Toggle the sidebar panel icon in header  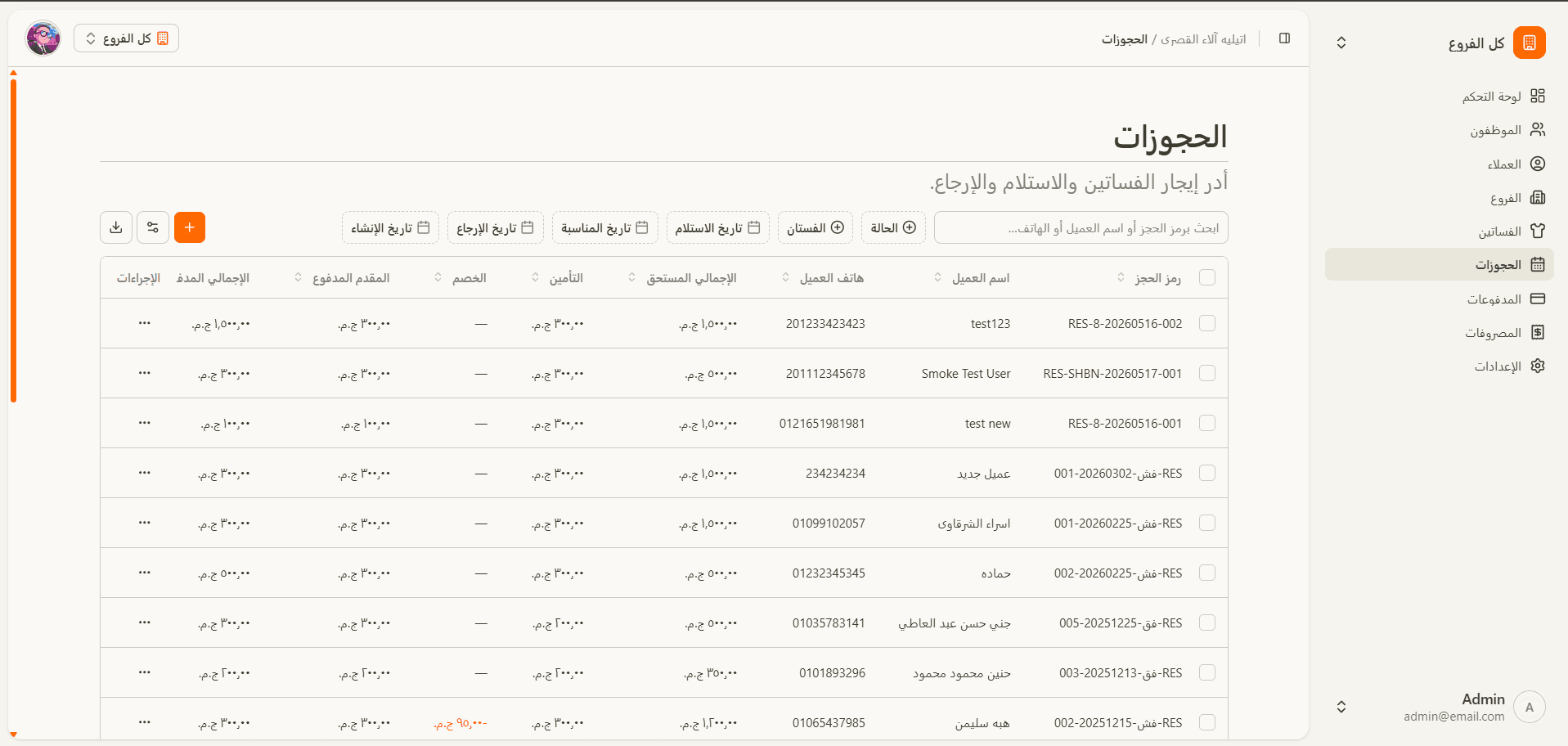click(1284, 38)
